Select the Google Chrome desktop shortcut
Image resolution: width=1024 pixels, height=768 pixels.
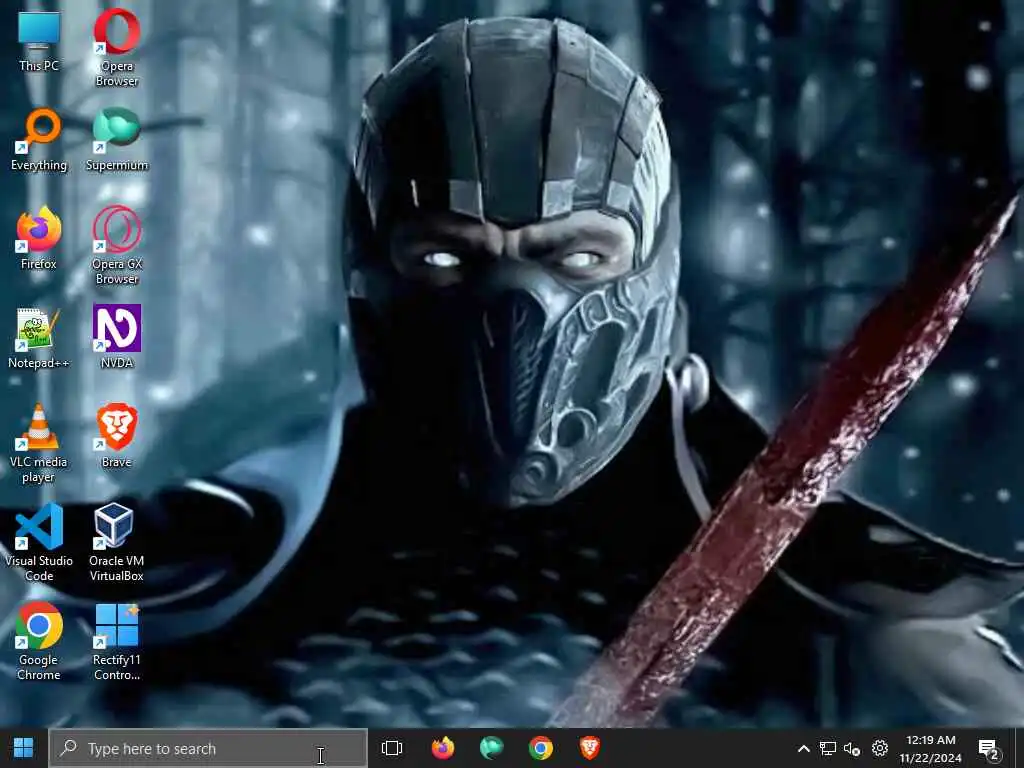click(x=39, y=642)
